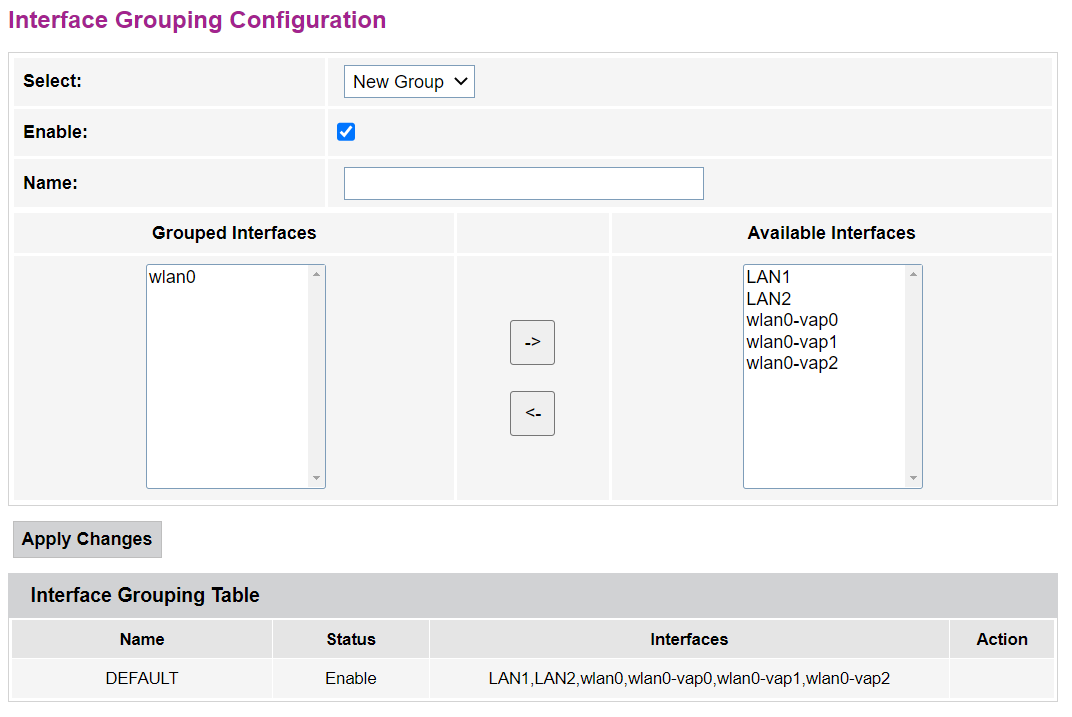Viewport: 1072px width, 717px height.
Task: Click the right arrow move button
Action: coord(532,342)
